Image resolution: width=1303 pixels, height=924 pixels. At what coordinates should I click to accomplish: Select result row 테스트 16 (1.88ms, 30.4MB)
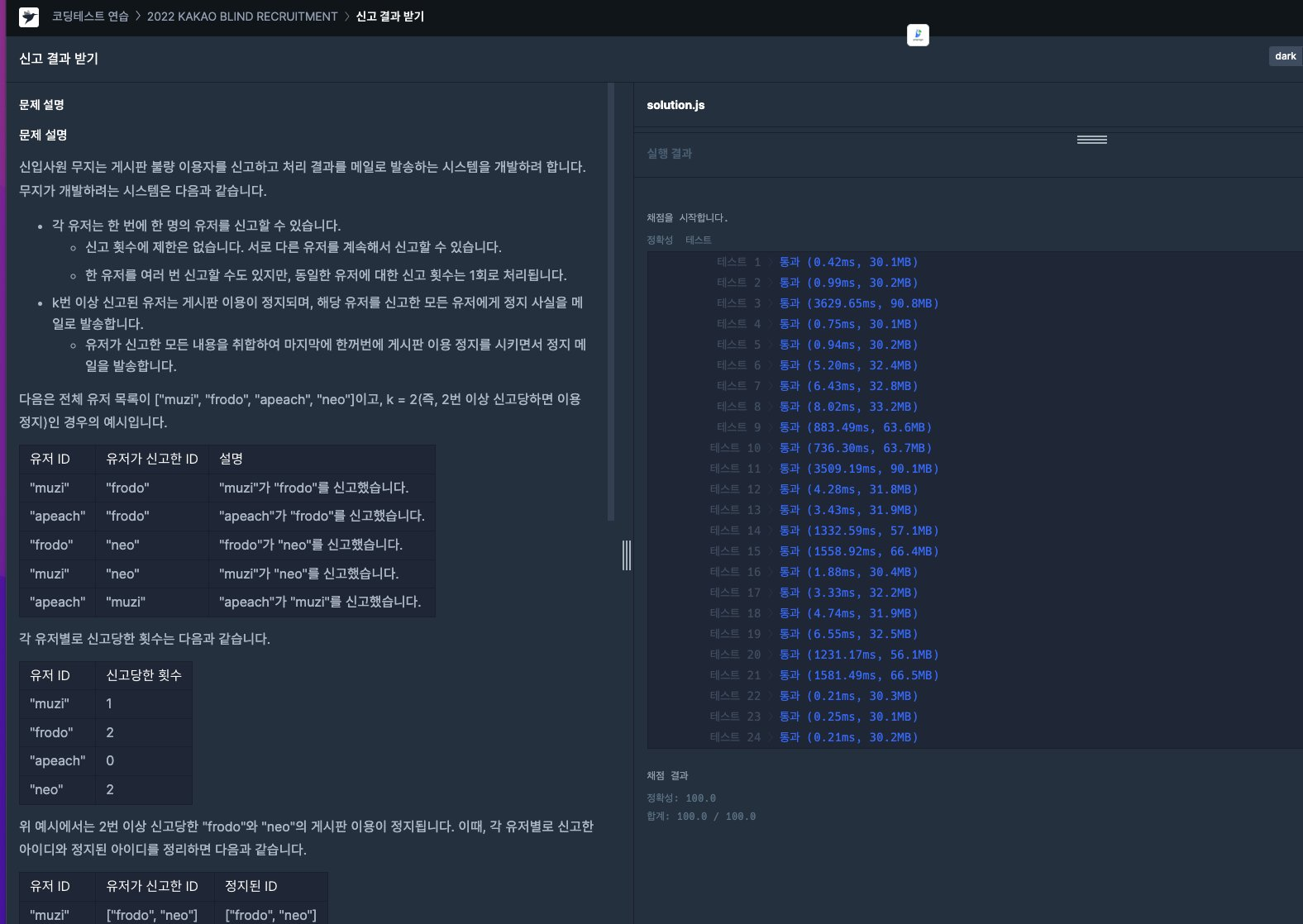click(x=814, y=572)
